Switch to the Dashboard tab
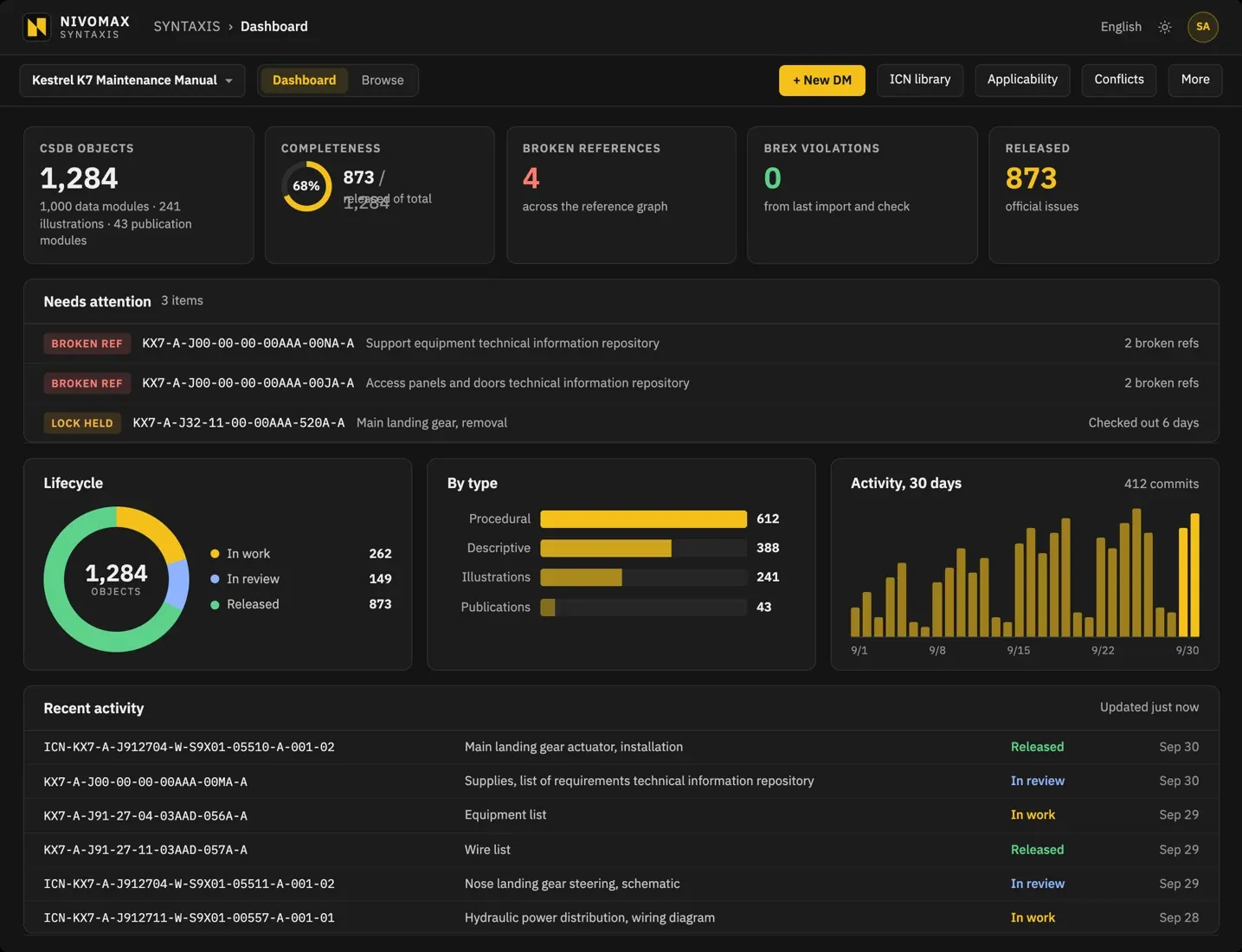This screenshot has width=1242, height=952. point(304,80)
